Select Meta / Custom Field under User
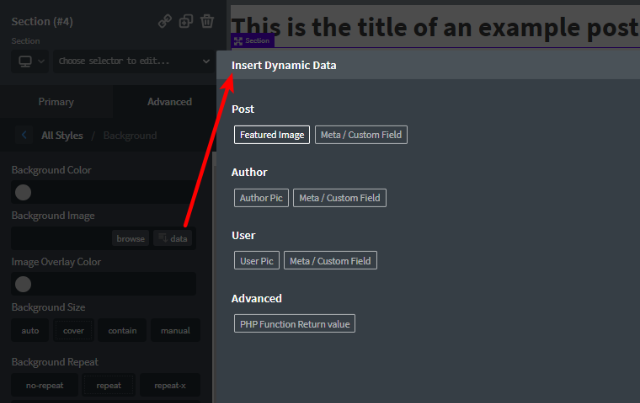640x403 pixels. 330,261
